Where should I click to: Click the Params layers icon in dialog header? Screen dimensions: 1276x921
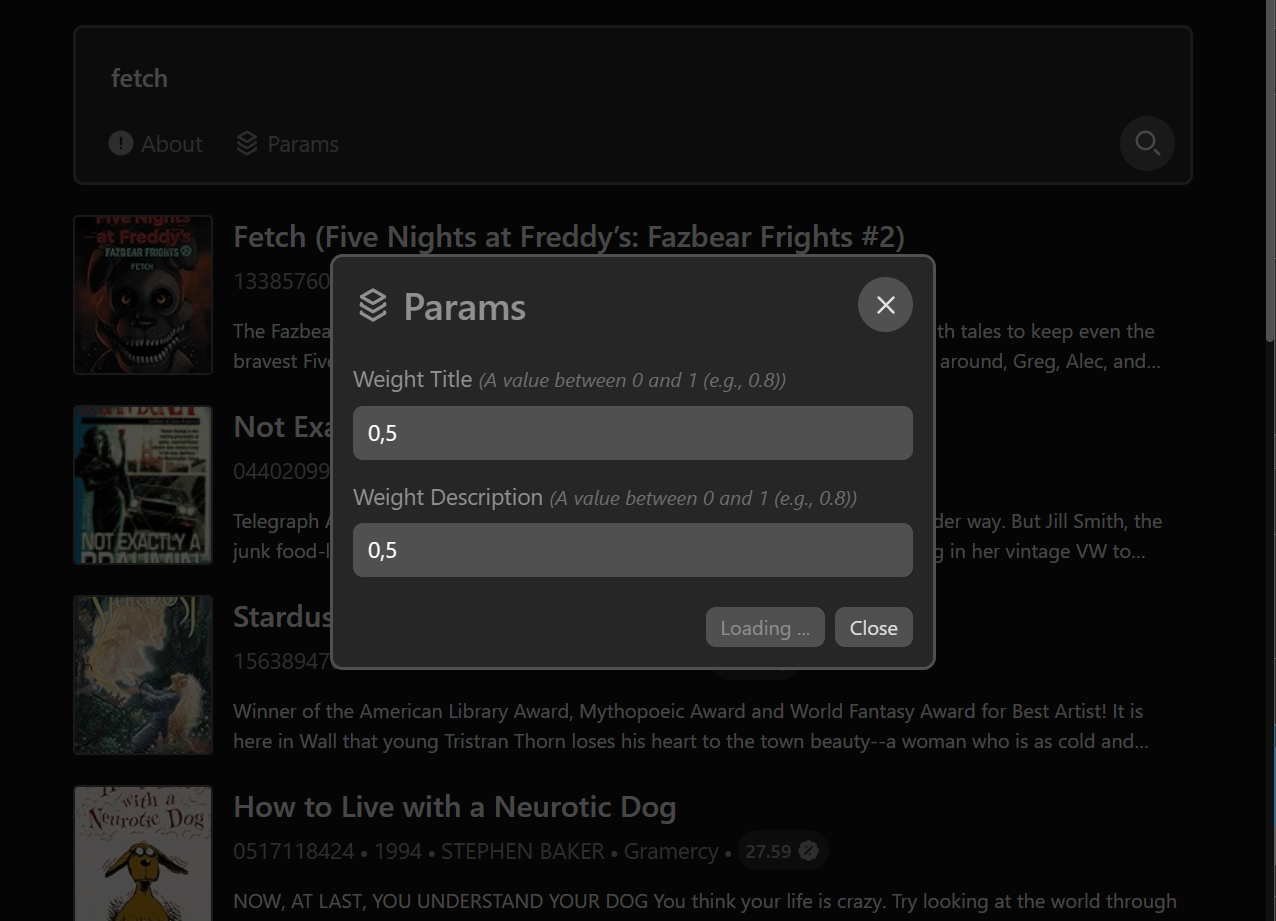tap(373, 306)
